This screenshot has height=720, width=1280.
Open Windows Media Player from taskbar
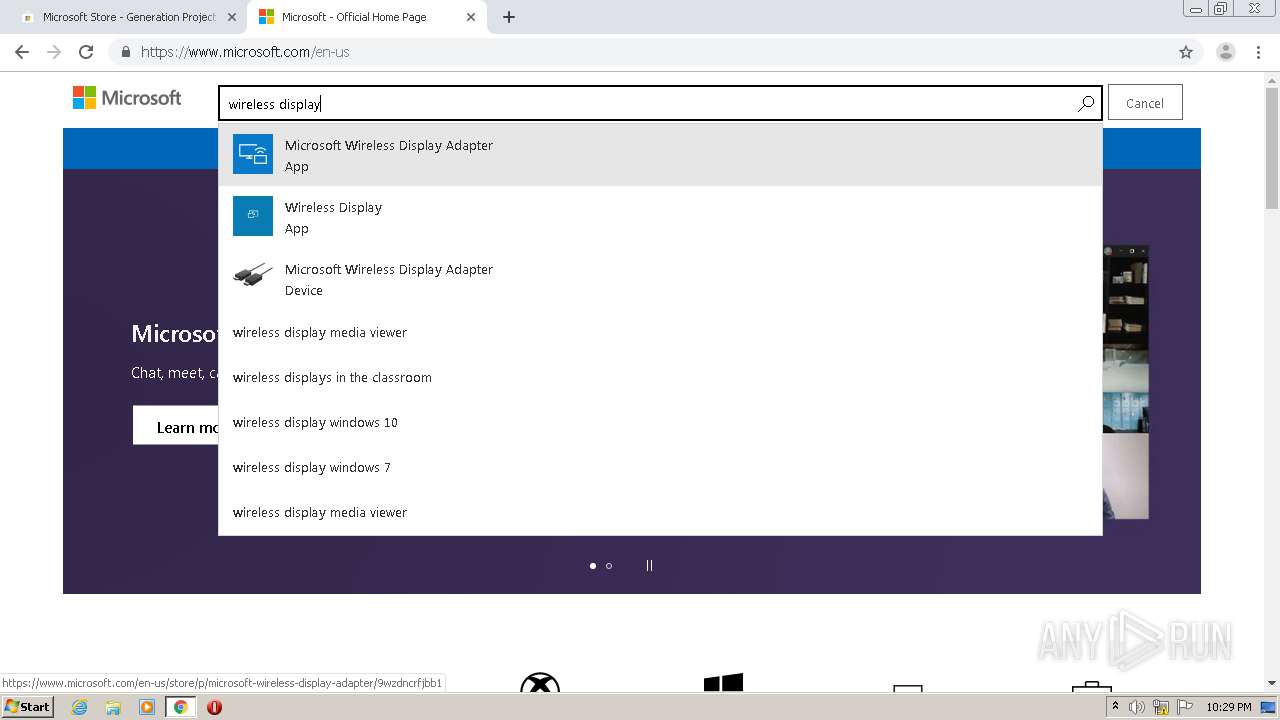(x=147, y=707)
